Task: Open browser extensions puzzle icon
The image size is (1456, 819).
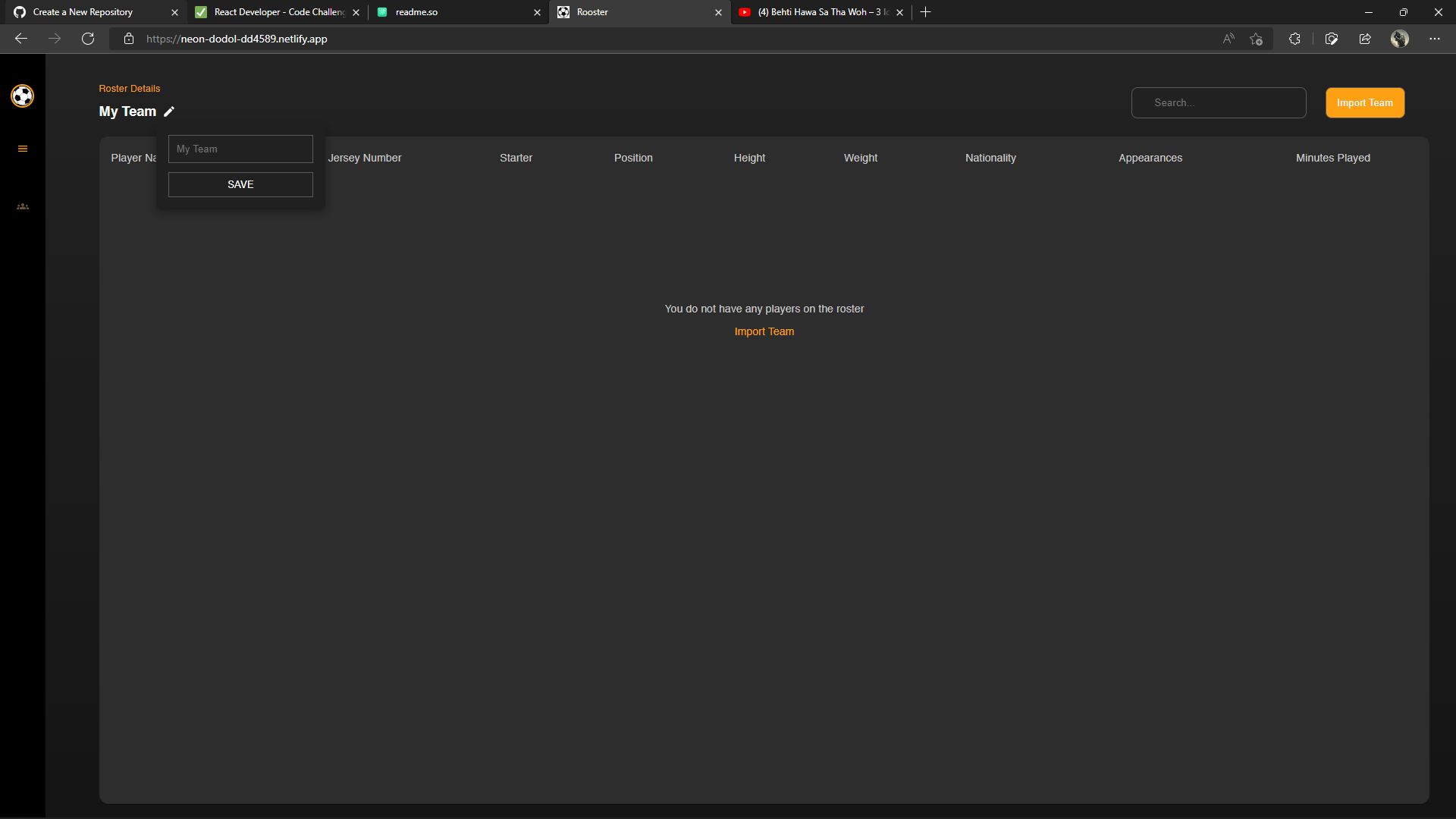Action: point(1294,39)
